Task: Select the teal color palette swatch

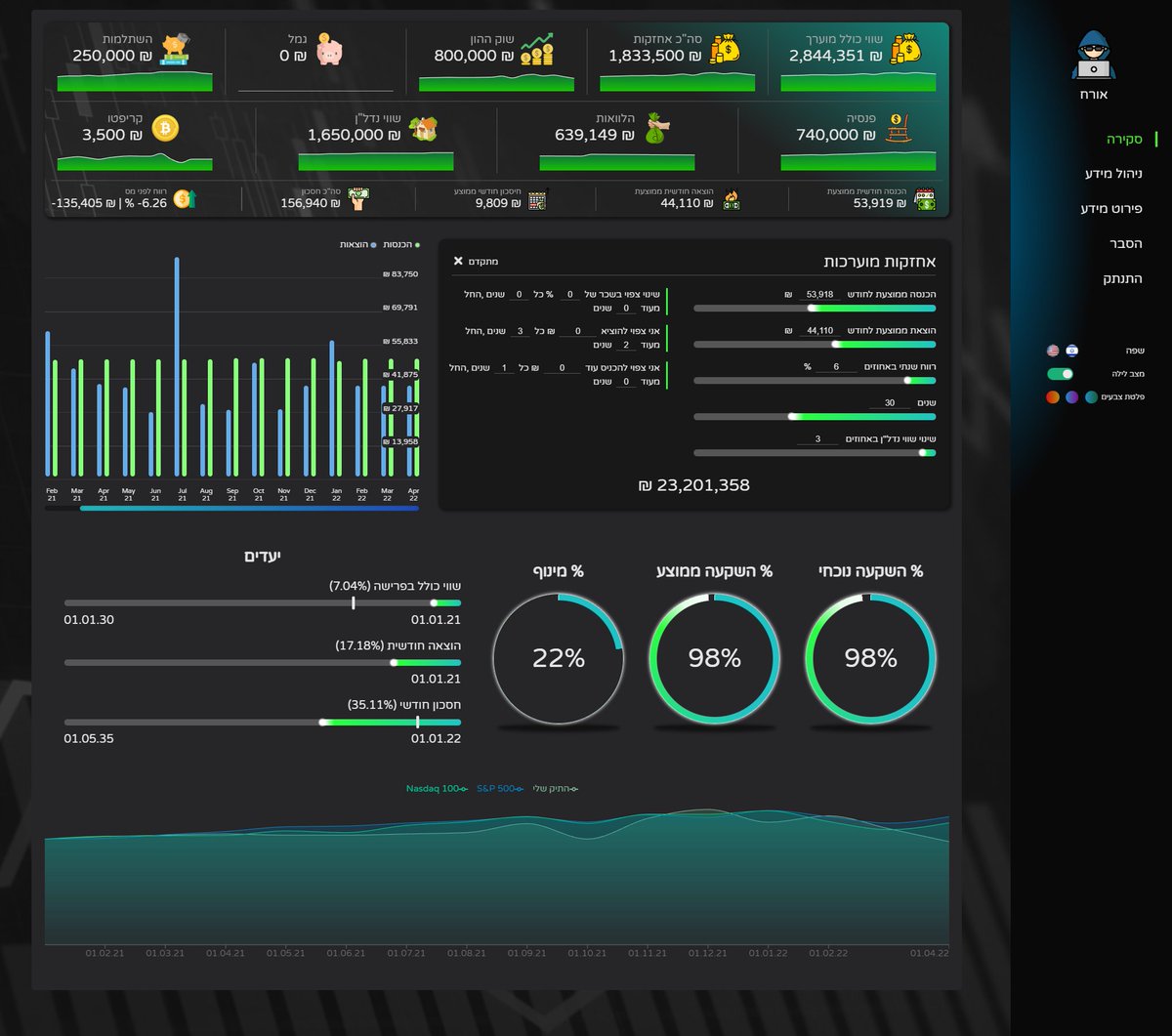Action: tap(1091, 396)
